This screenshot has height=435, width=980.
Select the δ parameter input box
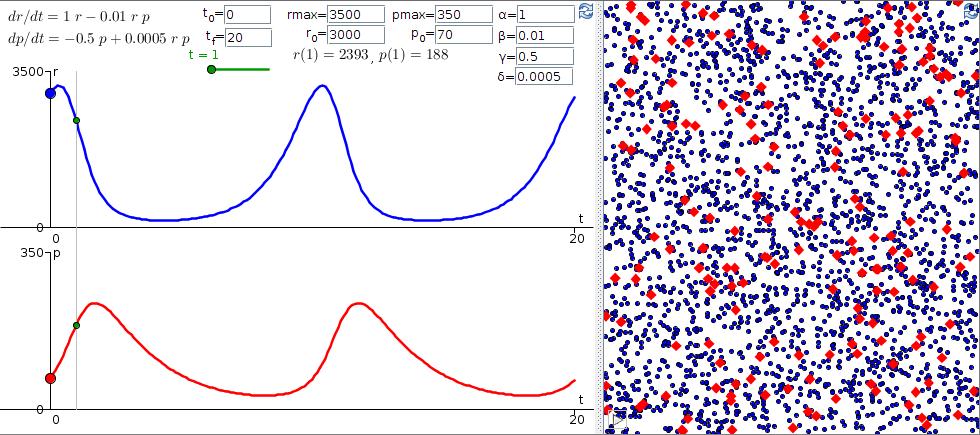[545, 77]
